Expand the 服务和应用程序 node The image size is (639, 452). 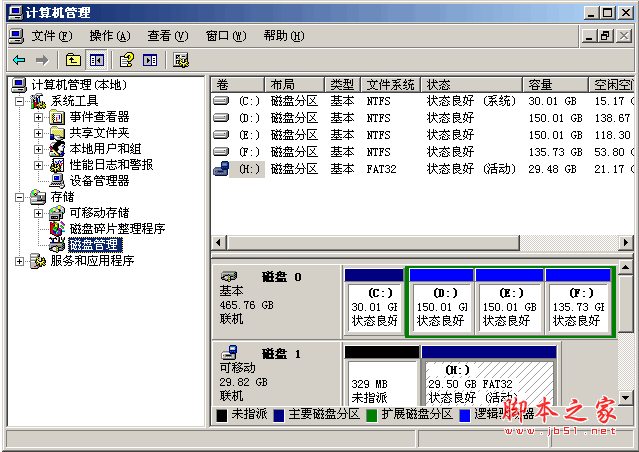coord(19,261)
